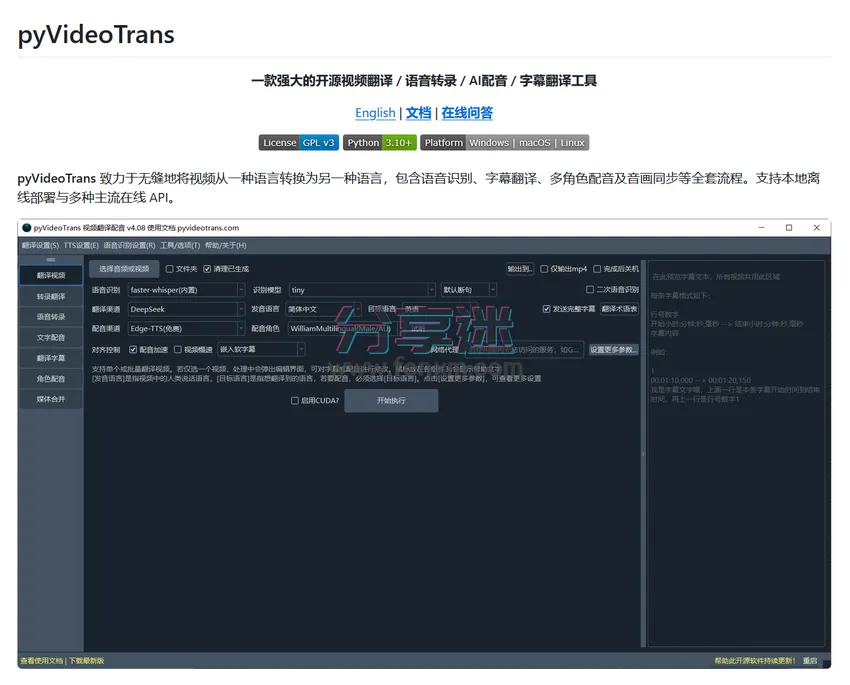Open the 语音识别设置(R) menu
Screen dimensions: 850x685
[130, 245]
